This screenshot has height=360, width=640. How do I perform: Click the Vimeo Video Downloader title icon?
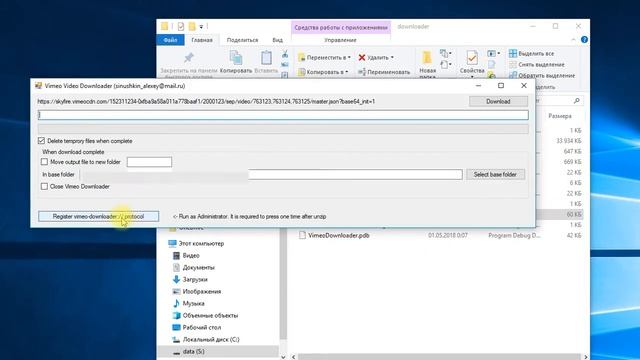[38, 86]
